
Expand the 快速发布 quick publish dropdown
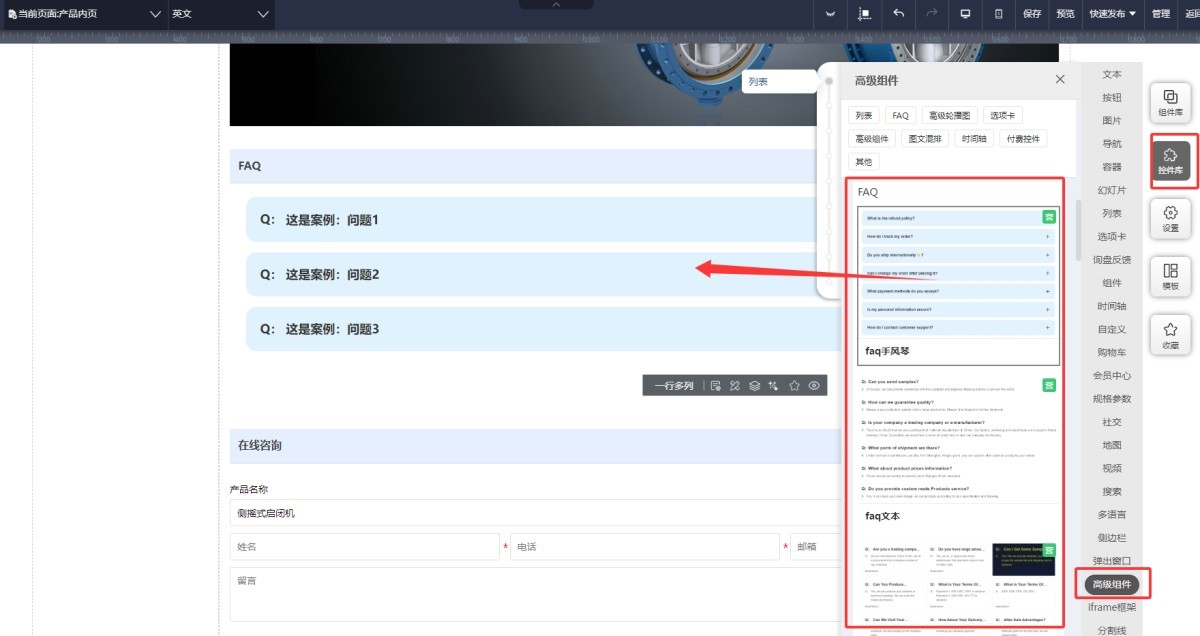coord(1112,14)
